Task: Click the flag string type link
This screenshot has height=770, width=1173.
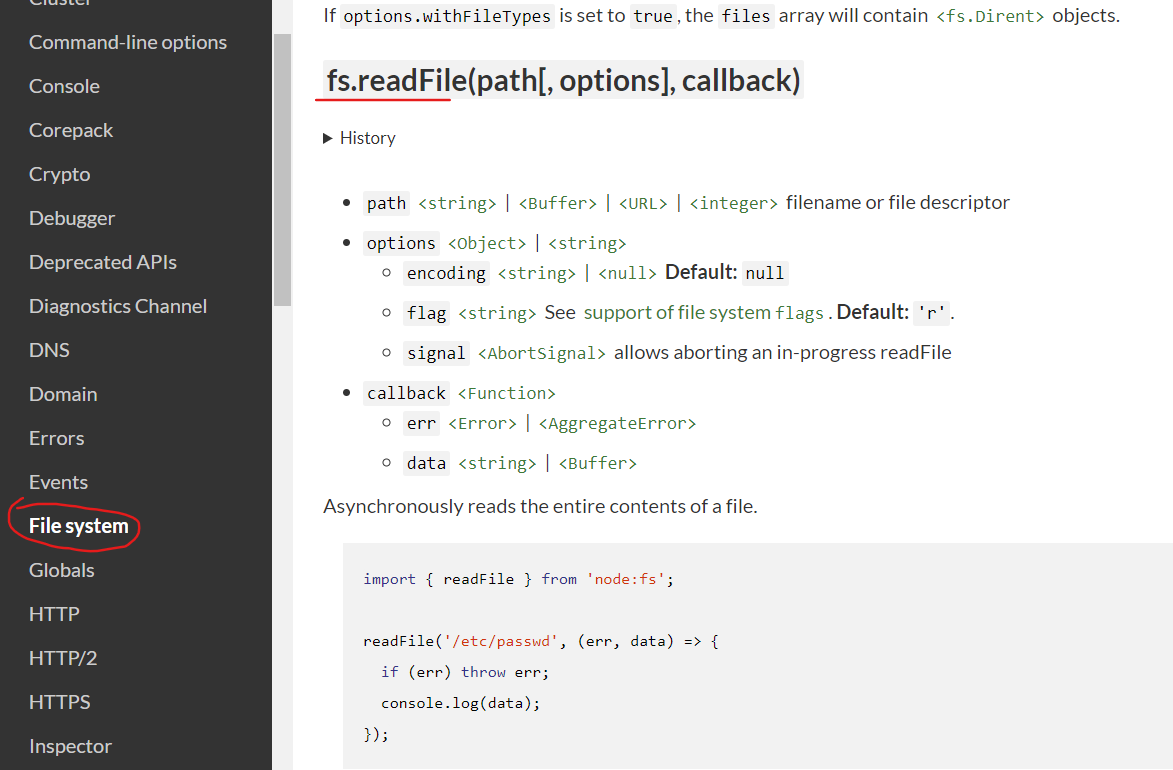Action: pos(497,314)
